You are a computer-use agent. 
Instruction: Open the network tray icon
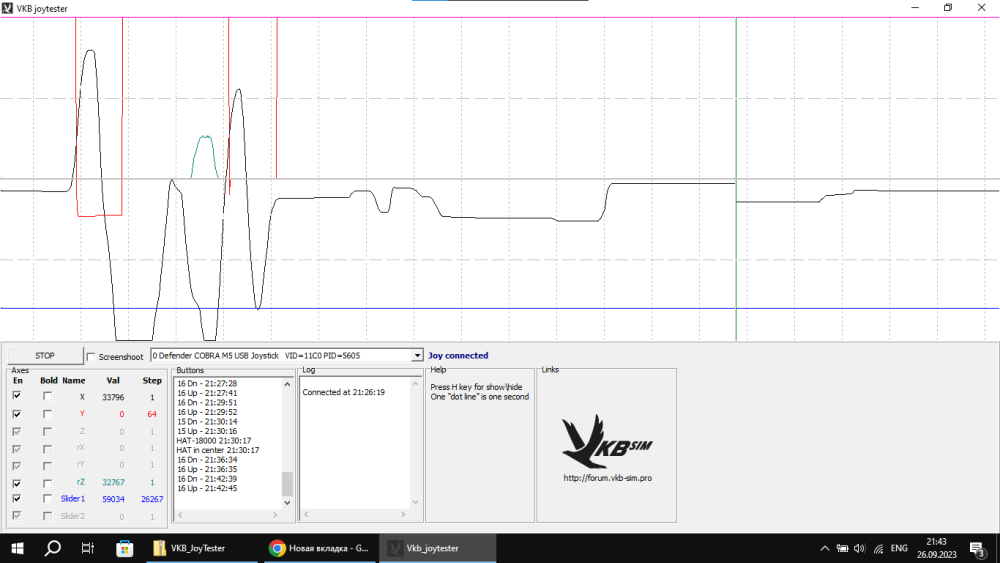pyautogui.click(x=878, y=548)
